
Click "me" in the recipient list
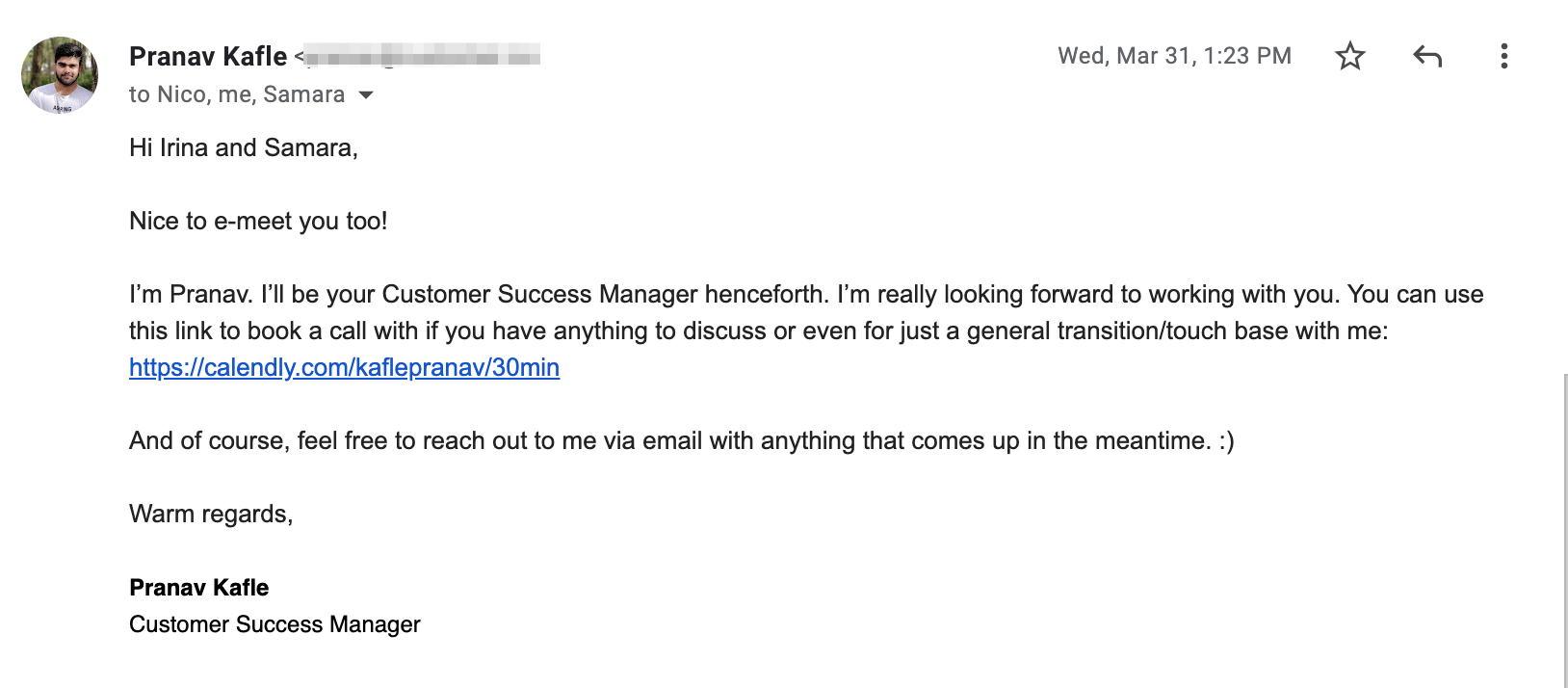click(x=234, y=94)
